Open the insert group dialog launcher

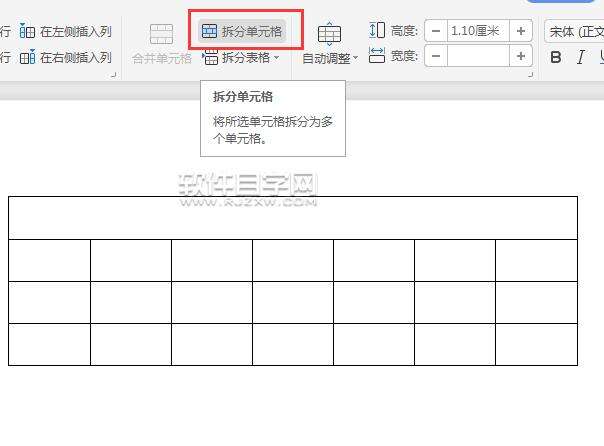point(114,75)
